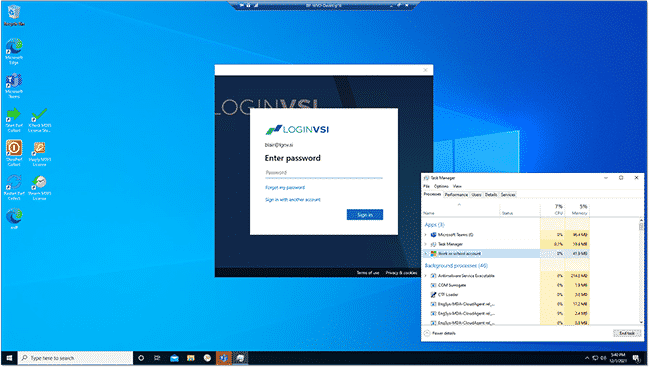Select the green checkmark Check MSIX License shortcut
650x368 pixels.
[x=39, y=119]
